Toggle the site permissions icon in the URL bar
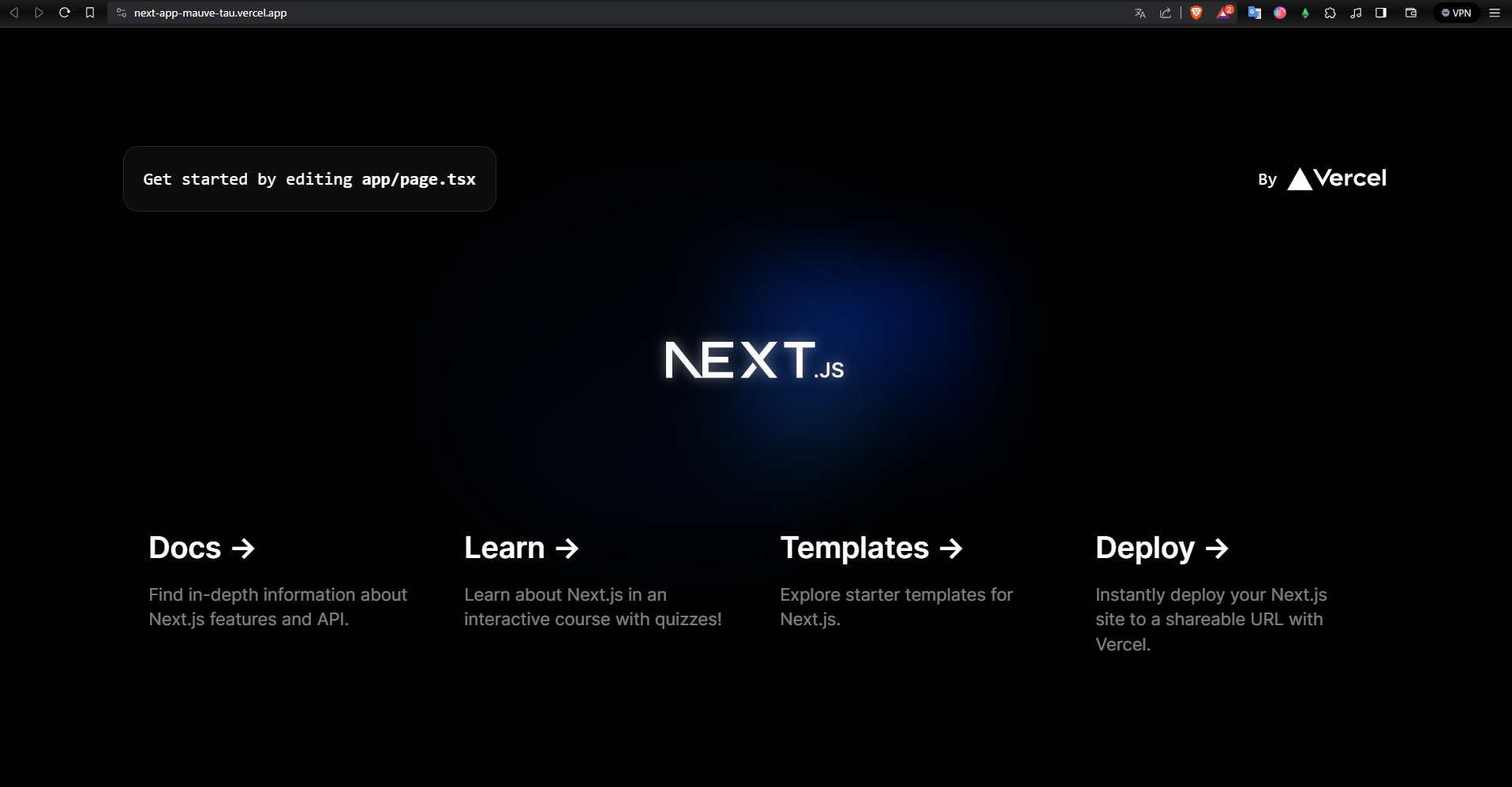 click(121, 13)
